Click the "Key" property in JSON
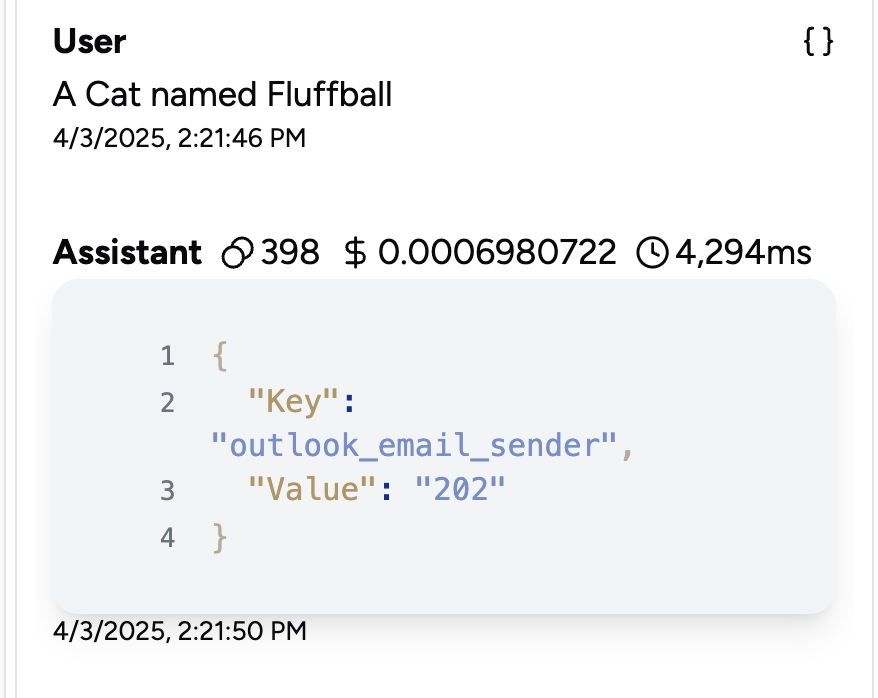The image size is (878, 698). 293,402
